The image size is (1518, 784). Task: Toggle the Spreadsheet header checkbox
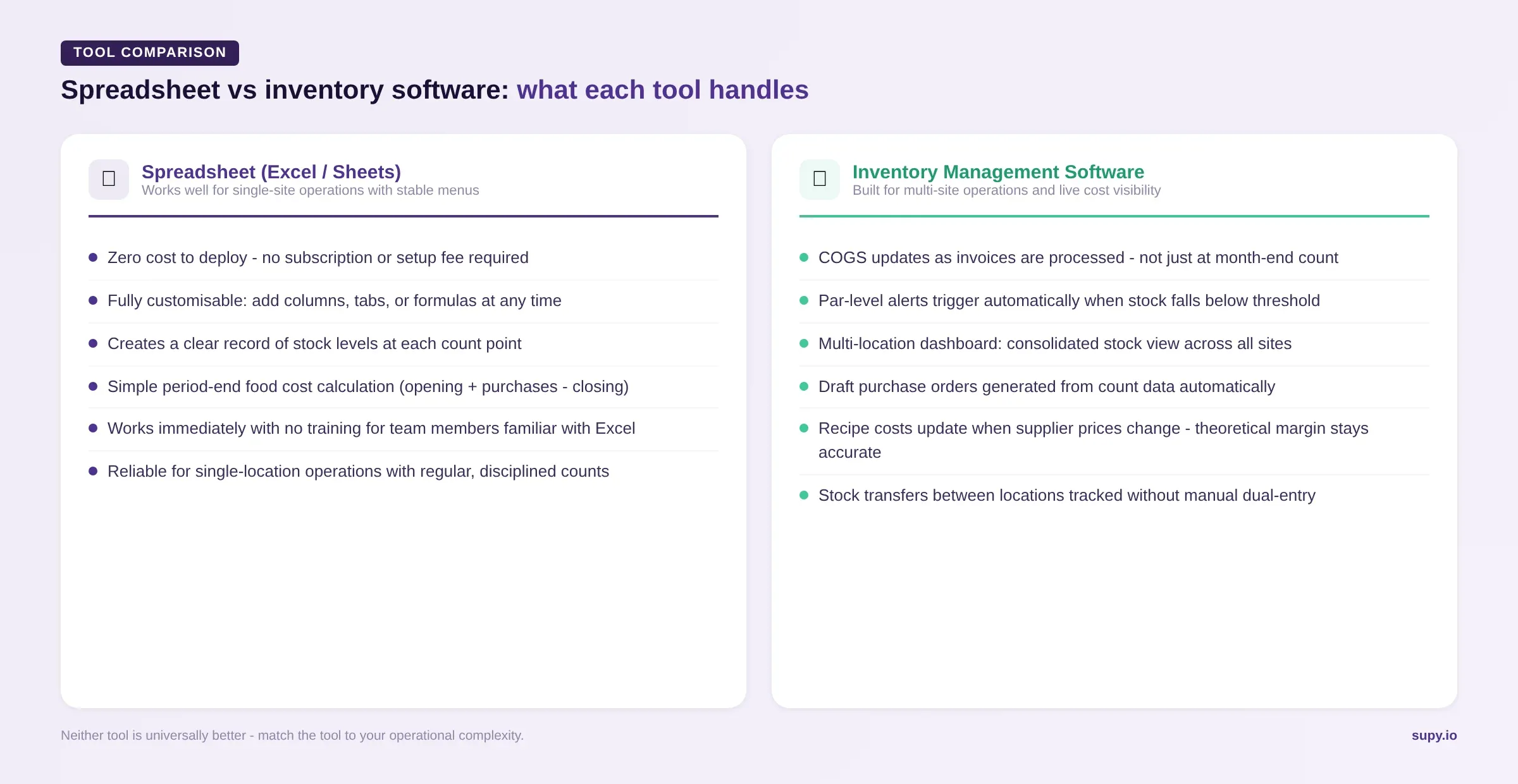click(108, 178)
